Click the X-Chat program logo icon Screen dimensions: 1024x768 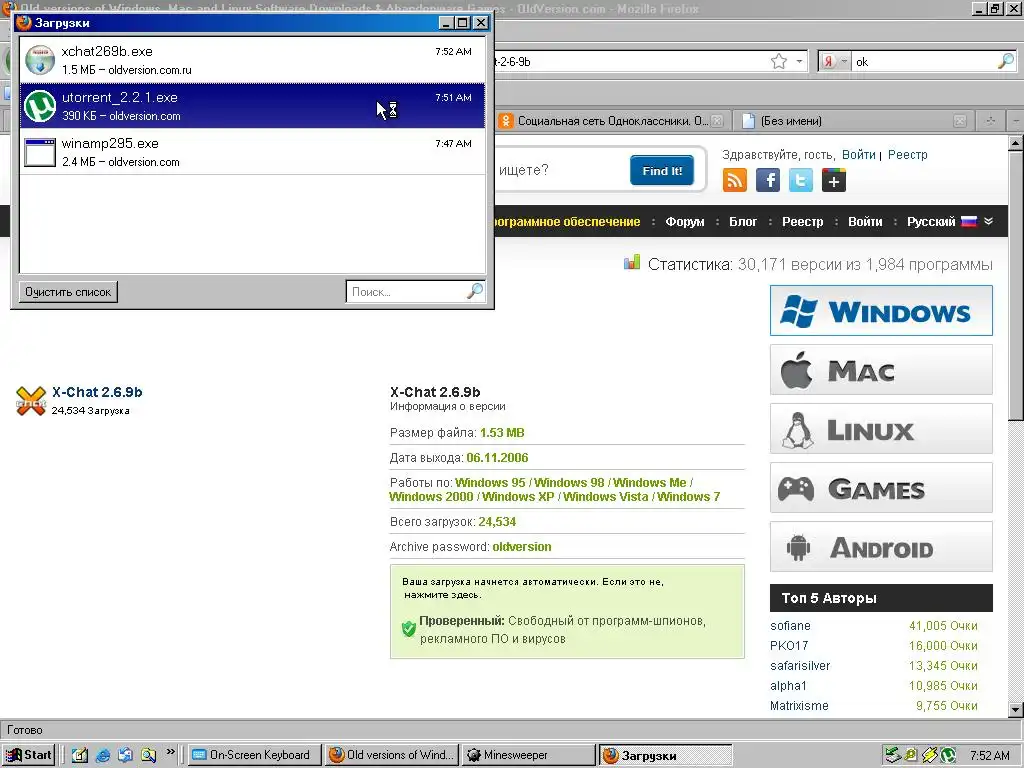coord(31,400)
